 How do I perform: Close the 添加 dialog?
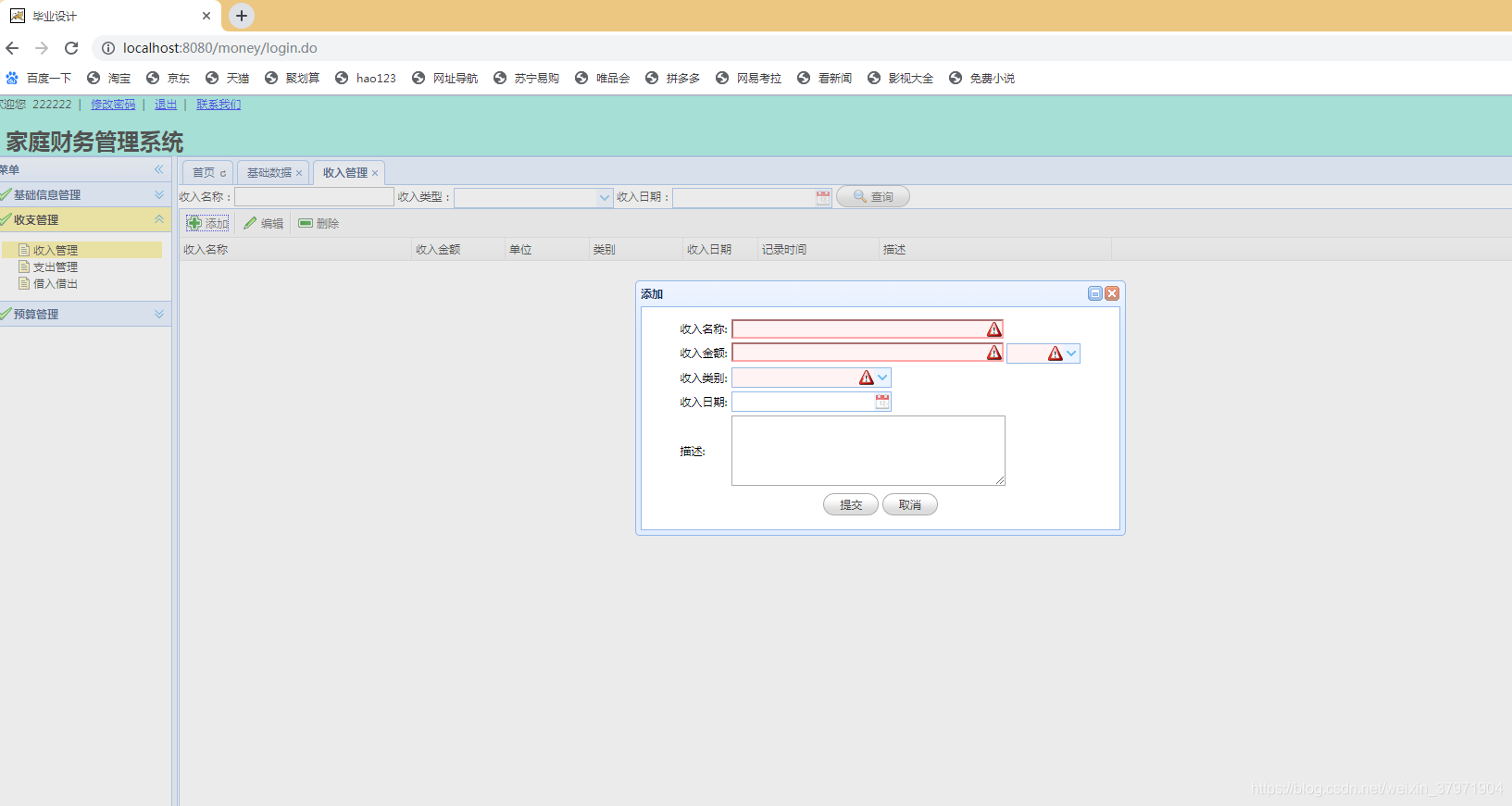pos(1112,293)
